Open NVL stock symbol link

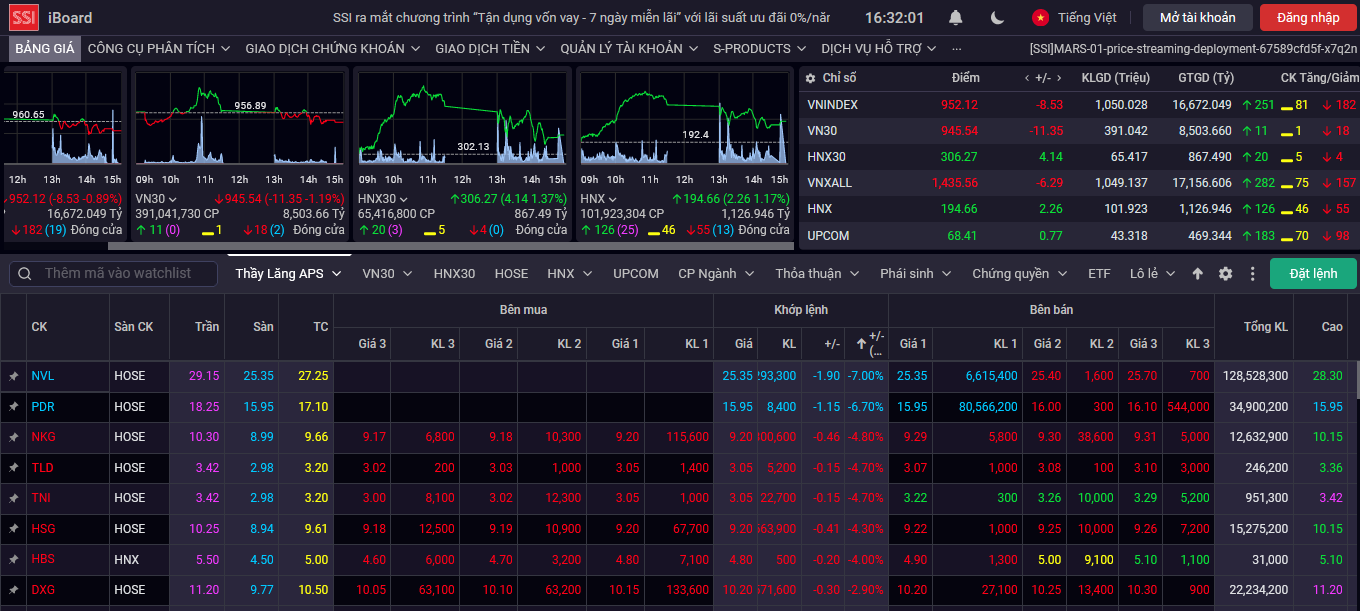pyautogui.click(x=42, y=377)
